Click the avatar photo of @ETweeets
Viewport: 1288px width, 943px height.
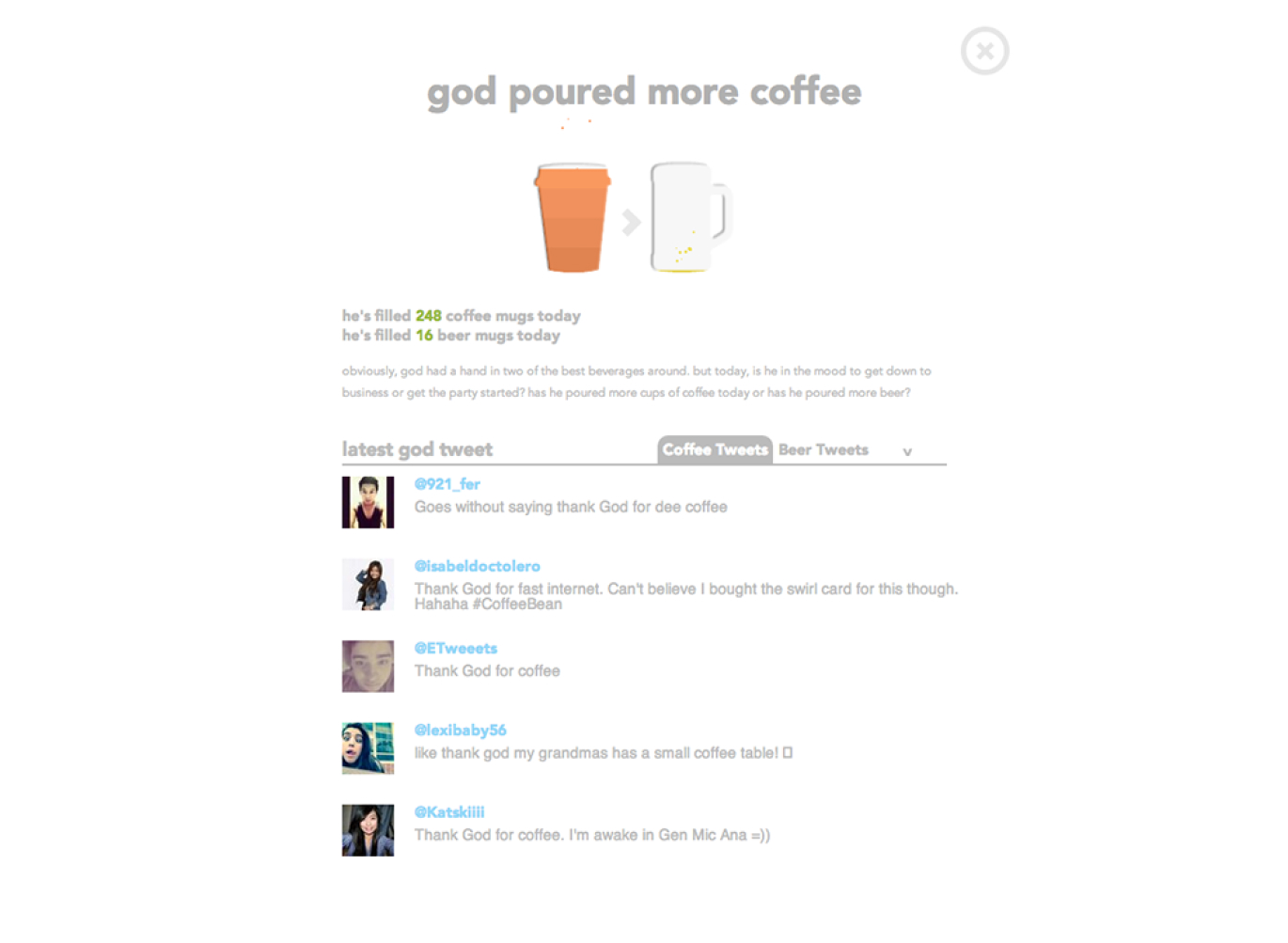pos(368,666)
